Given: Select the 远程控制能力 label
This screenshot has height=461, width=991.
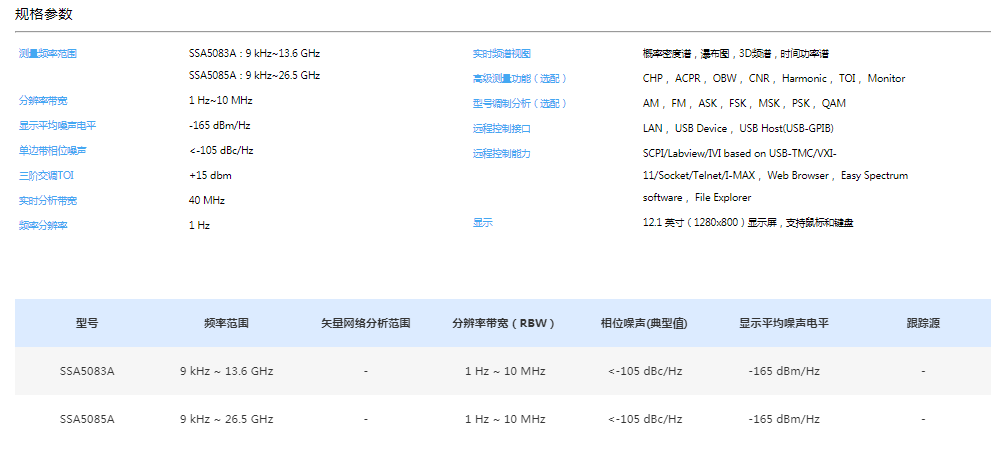Looking at the screenshot, I should [502, 154].
